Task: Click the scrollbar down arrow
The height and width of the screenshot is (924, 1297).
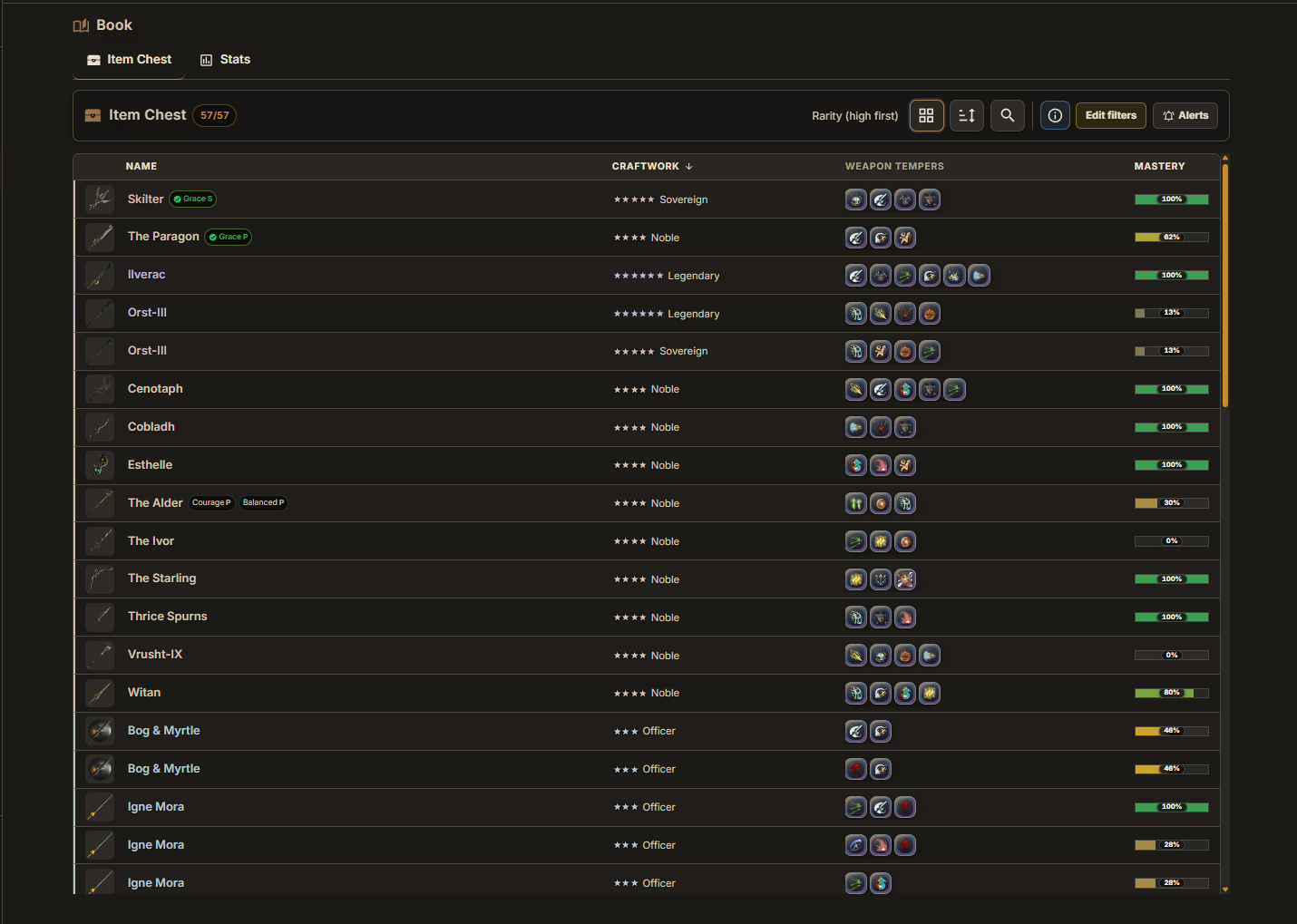Action: (x=1225, y=890)
